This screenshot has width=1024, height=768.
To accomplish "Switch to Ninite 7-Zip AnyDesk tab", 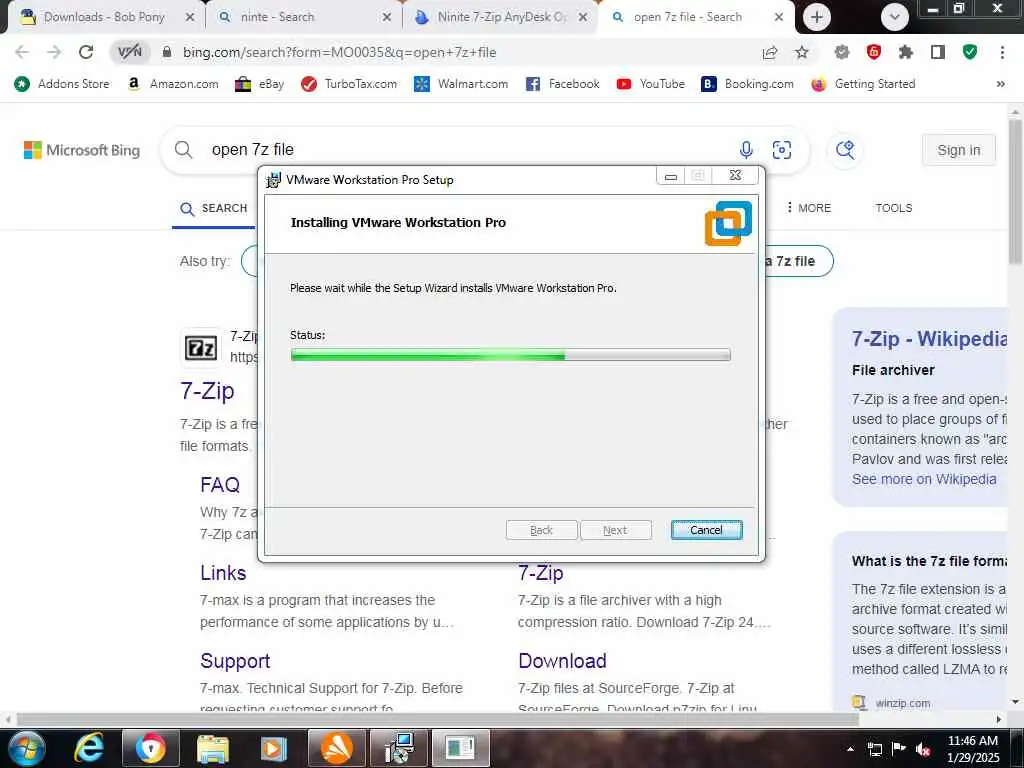I will [501, 17].
